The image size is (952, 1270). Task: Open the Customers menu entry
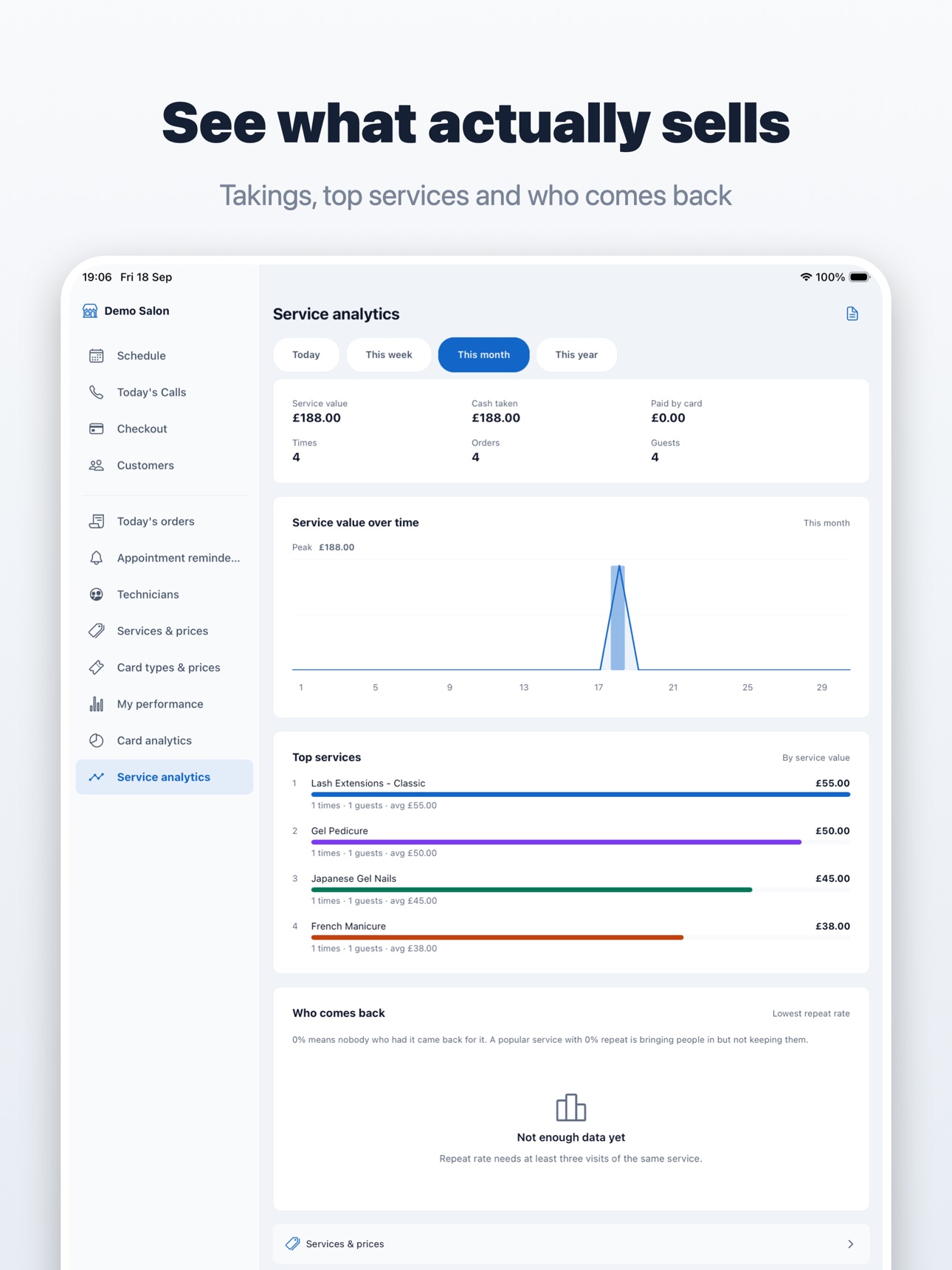point(165,466)
